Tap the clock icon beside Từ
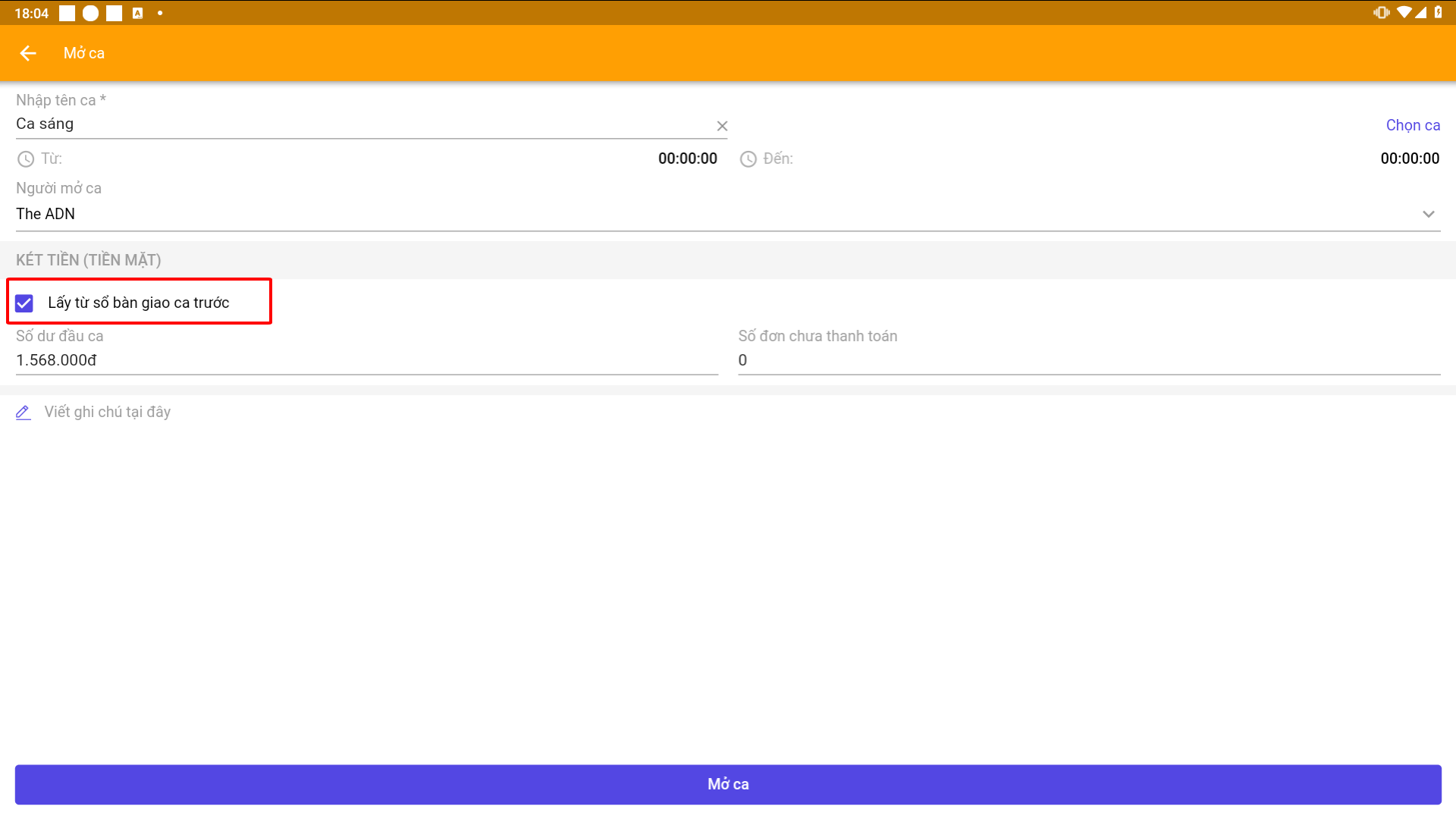Screen dimensions: 1456x819 click(26, 159)
